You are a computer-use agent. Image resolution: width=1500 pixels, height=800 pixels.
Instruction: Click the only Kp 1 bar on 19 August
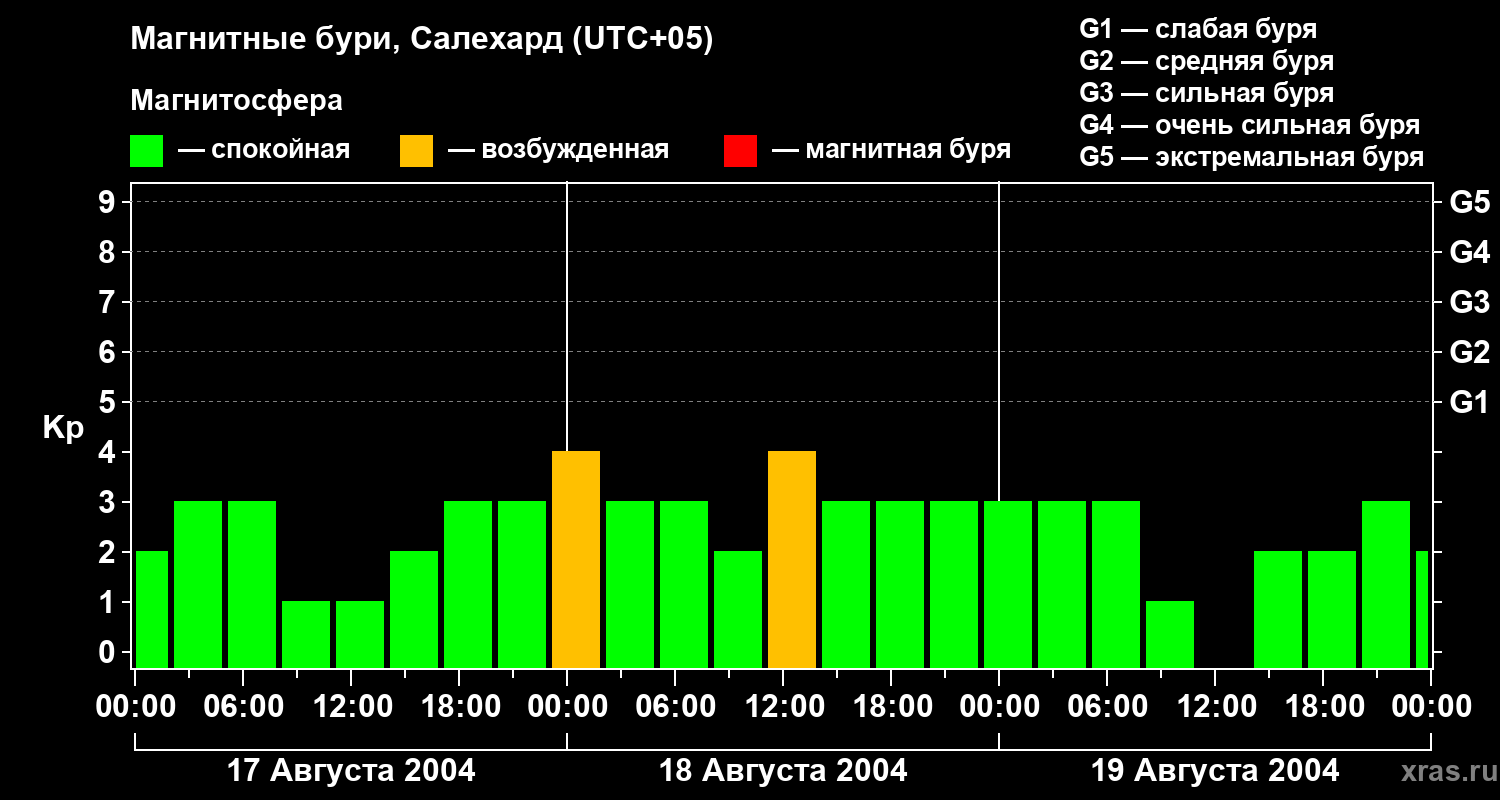[x=1170, y=634]
